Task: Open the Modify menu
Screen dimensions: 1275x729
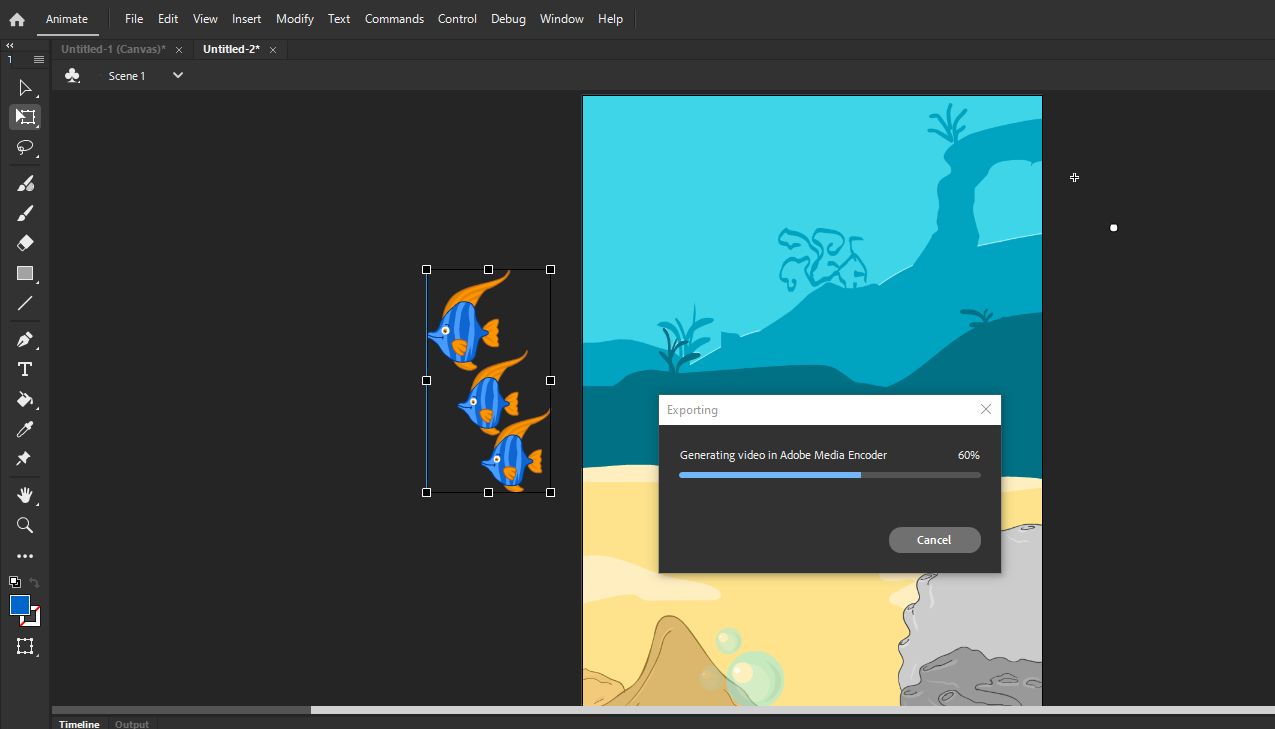Action: point(294,18)
